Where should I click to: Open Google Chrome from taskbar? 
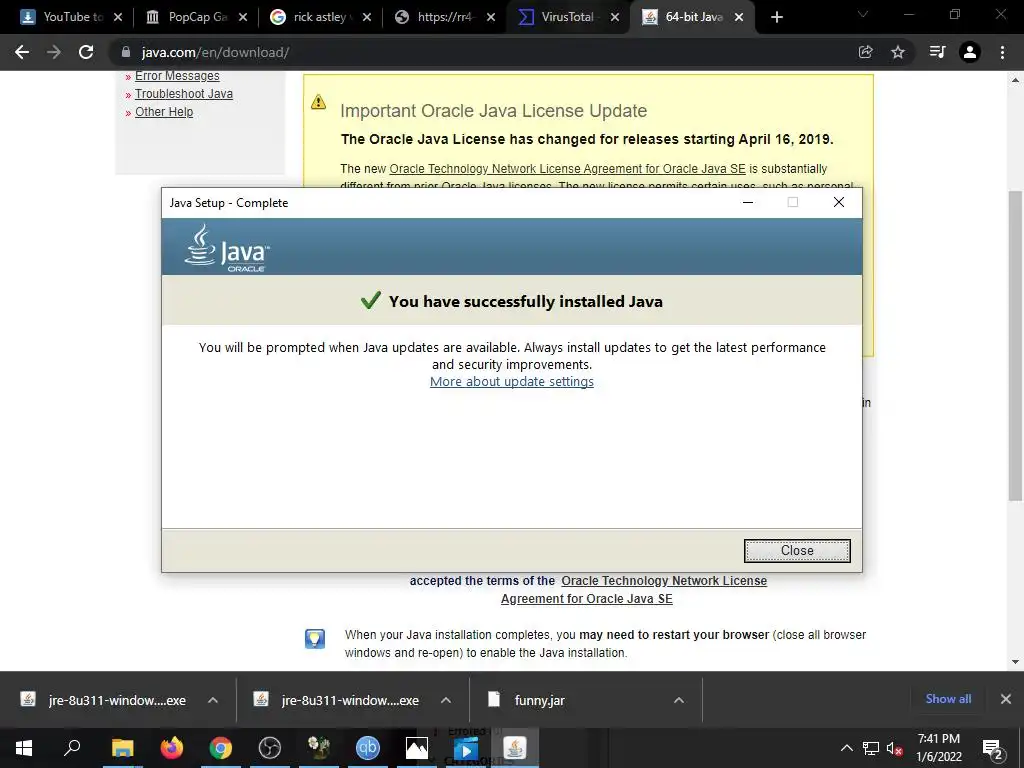click(x=221, y=748)
